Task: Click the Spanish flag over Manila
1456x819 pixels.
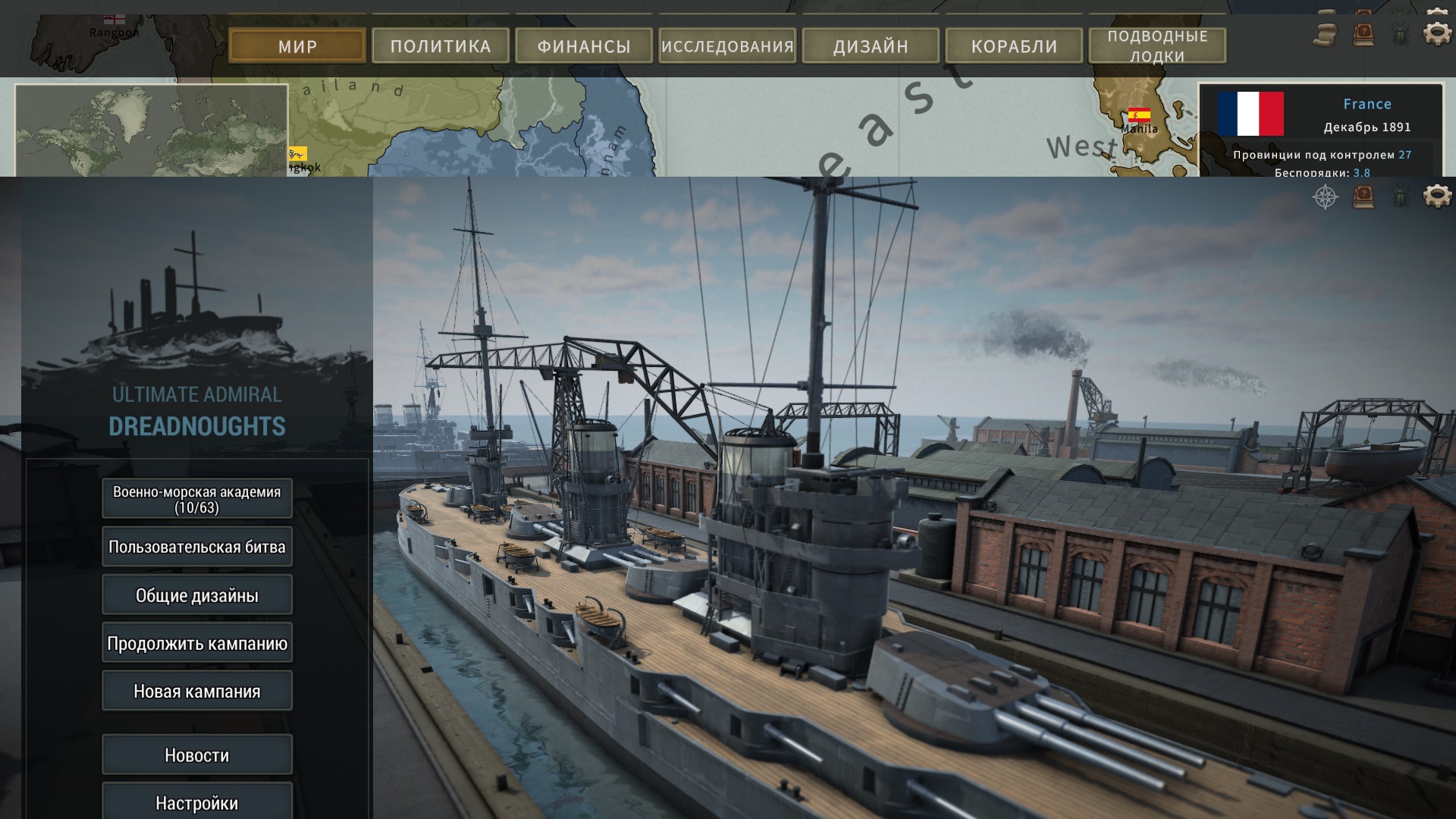Action: point(1139,115)
